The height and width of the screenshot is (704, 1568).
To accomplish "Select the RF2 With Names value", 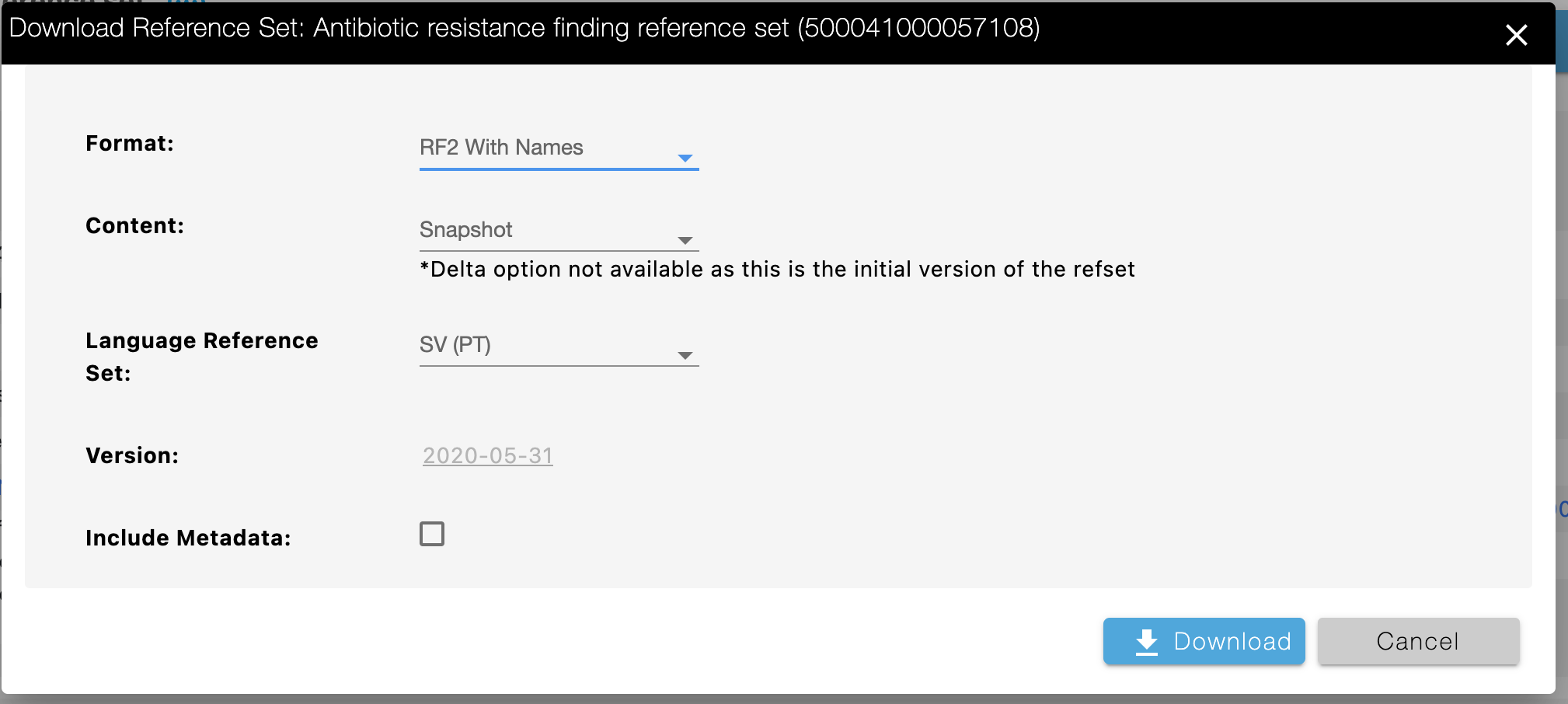I will click(x=501, y=148).
